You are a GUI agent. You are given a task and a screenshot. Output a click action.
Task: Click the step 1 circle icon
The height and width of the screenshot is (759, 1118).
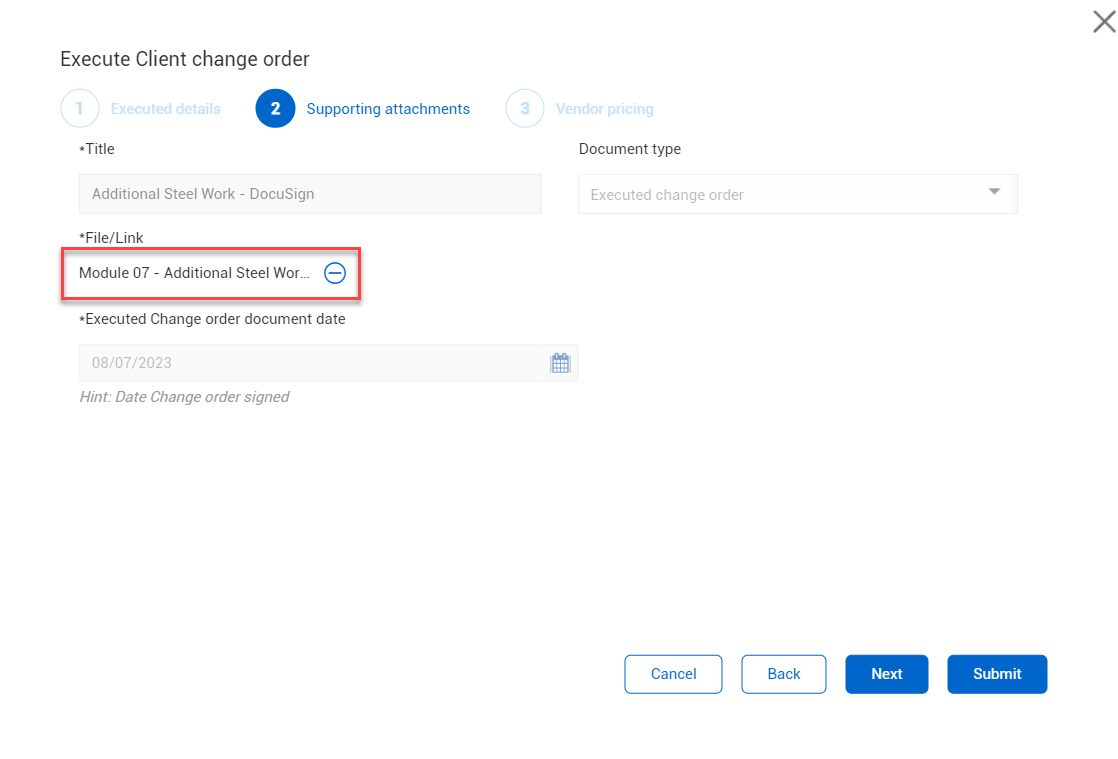(80, 109)
